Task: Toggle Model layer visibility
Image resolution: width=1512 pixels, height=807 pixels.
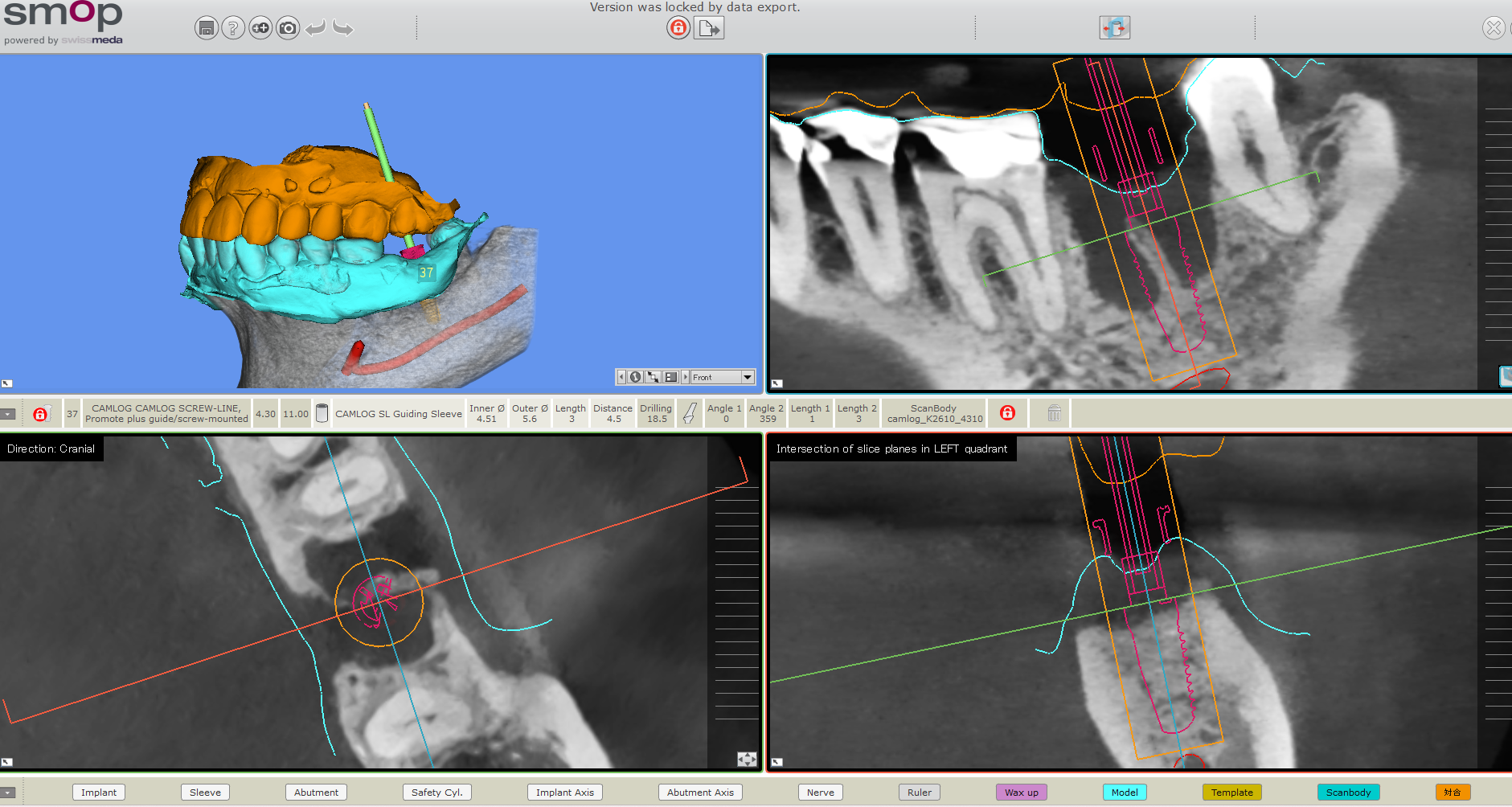Action: click(x=1124, y=793)
